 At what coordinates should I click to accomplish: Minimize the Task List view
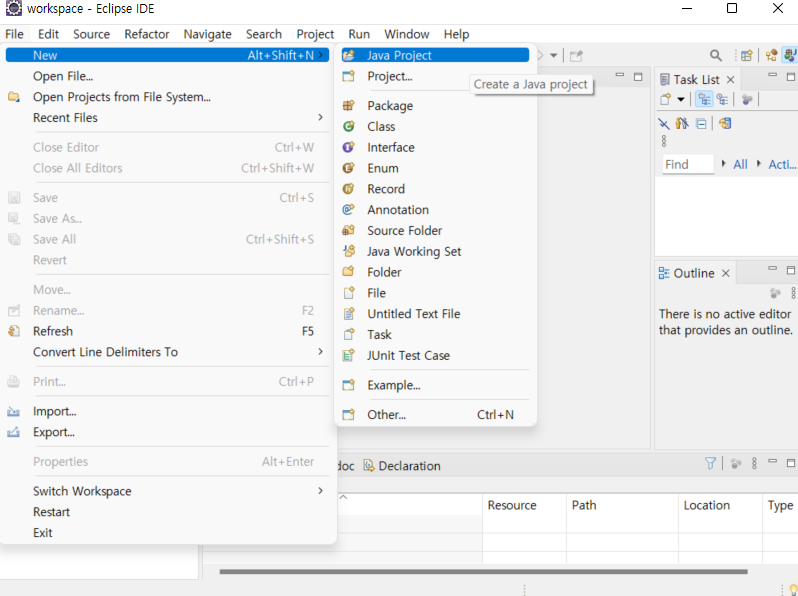(773, 75)
